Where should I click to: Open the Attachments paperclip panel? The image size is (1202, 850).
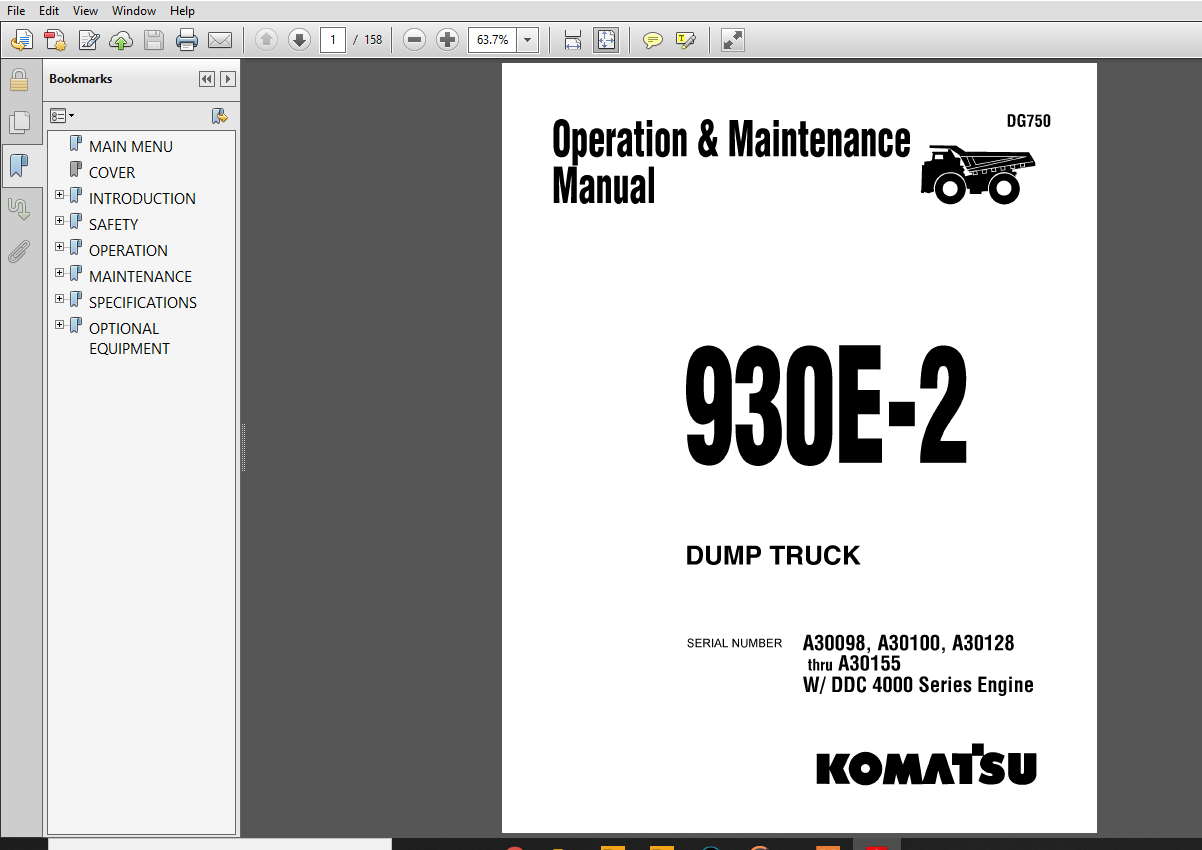pos(18,251)
